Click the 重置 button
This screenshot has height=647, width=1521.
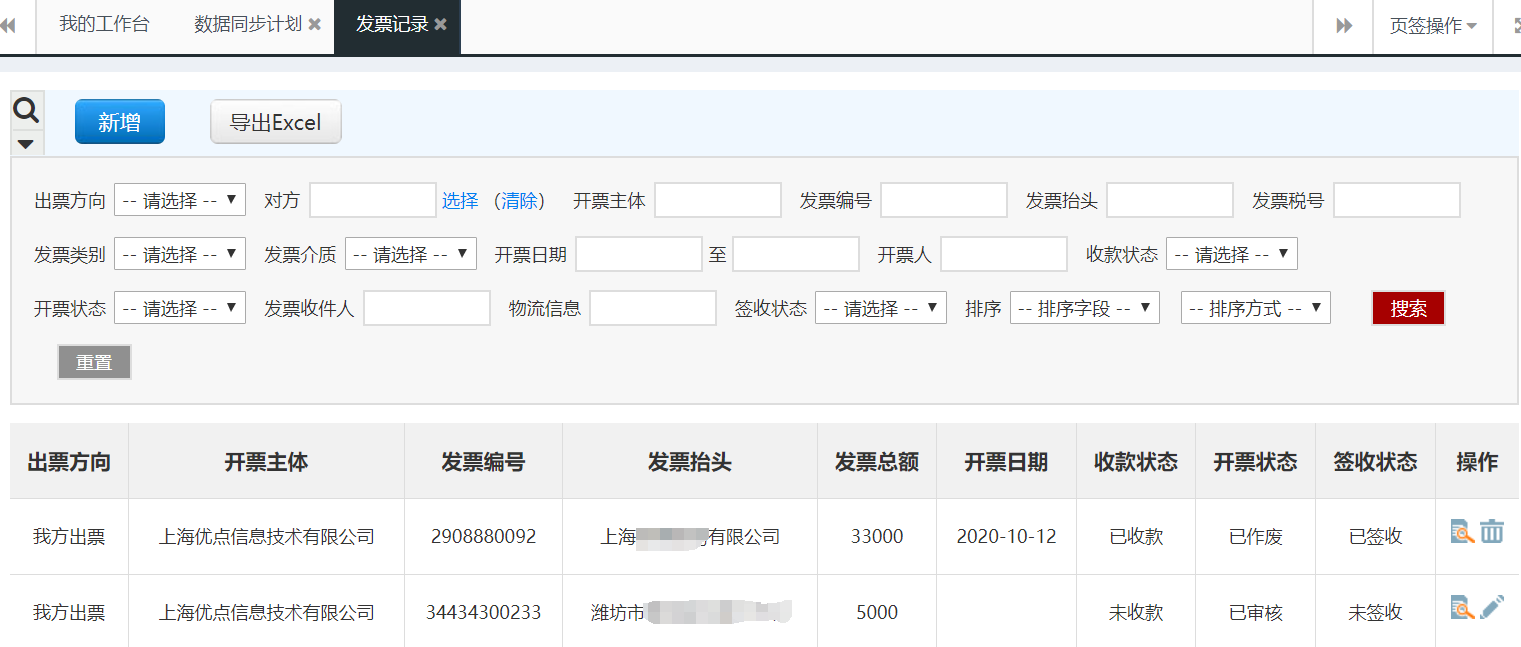point(94,362)
